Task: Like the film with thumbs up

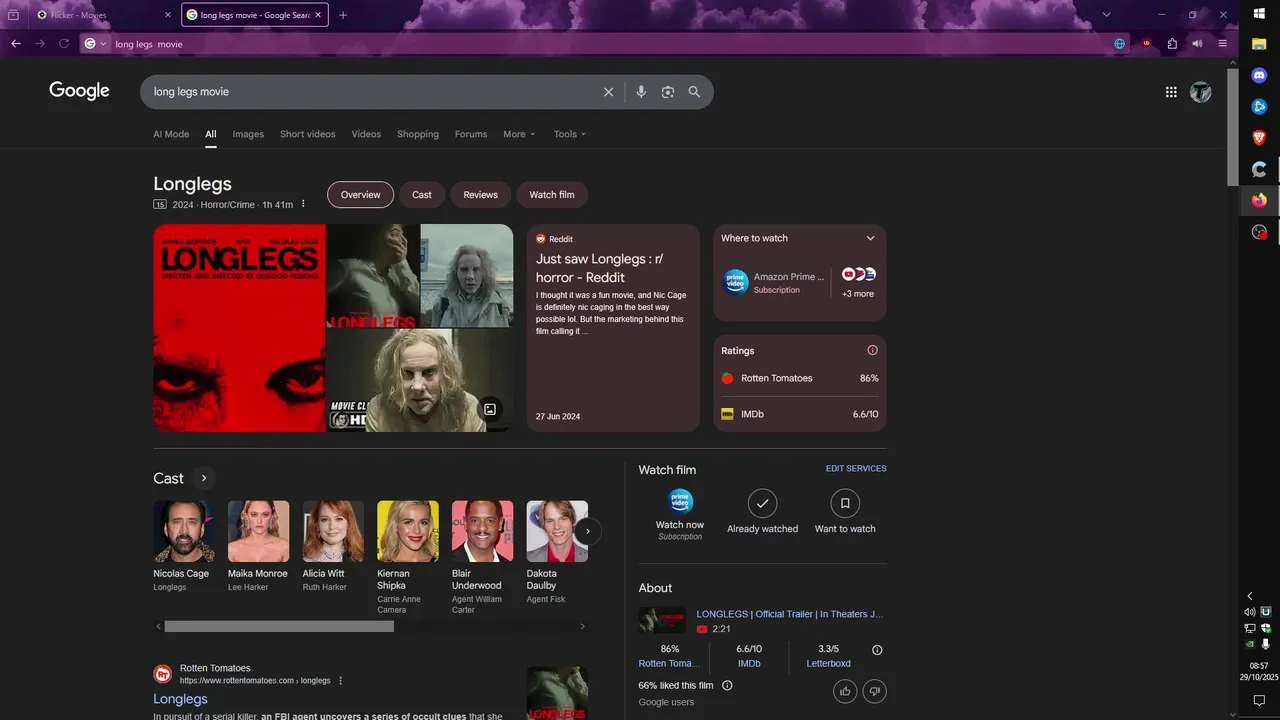Action: click(845, 690)
